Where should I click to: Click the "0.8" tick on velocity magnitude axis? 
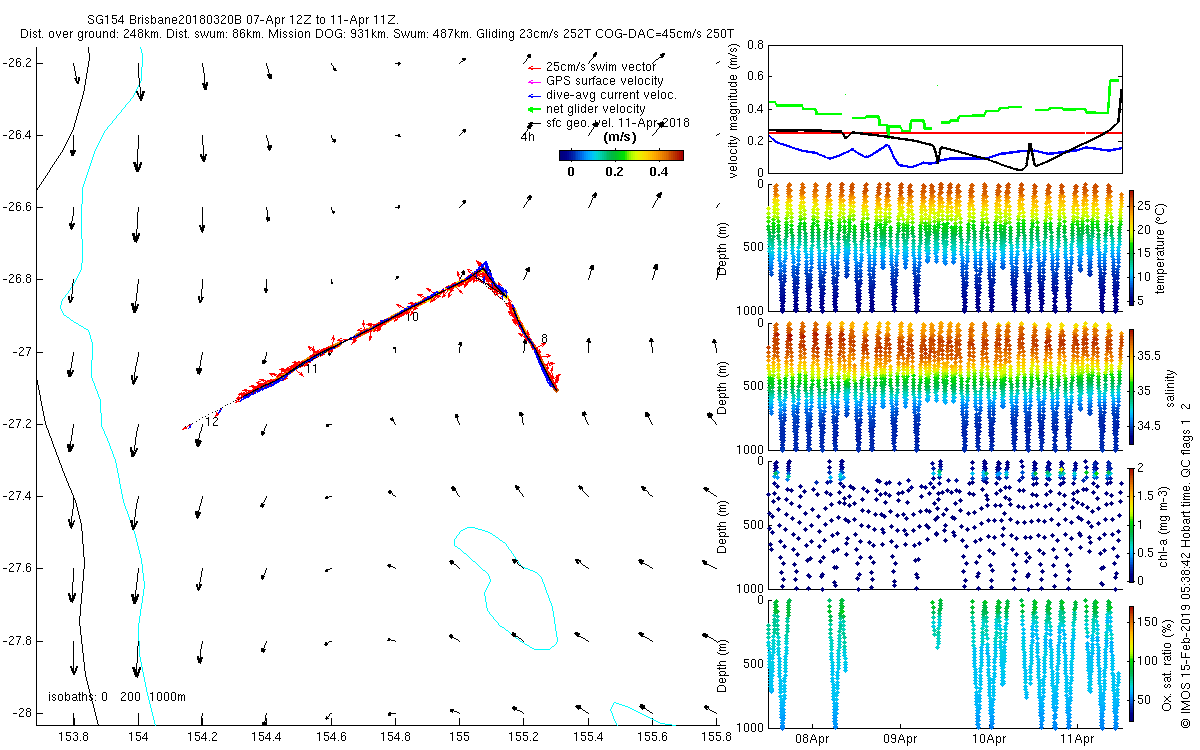point(755,45)
